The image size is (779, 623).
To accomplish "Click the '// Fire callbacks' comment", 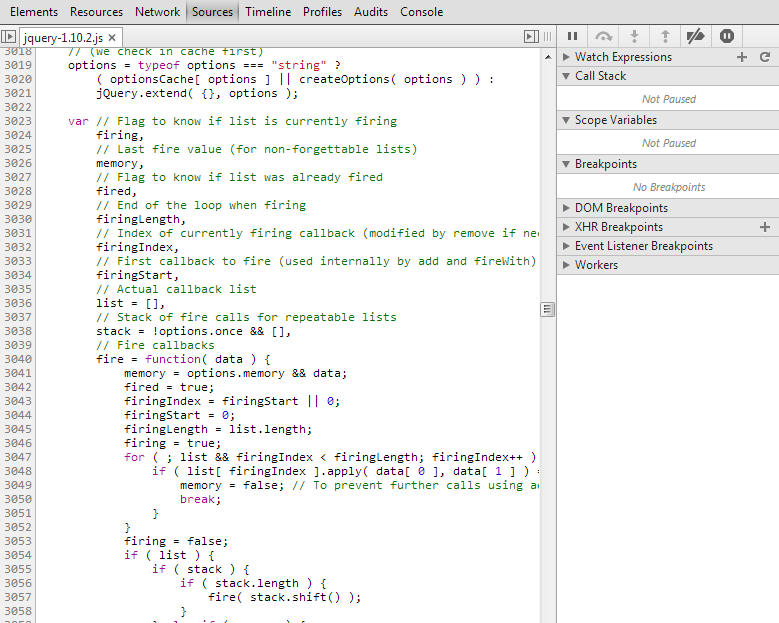I will [155, 345].
